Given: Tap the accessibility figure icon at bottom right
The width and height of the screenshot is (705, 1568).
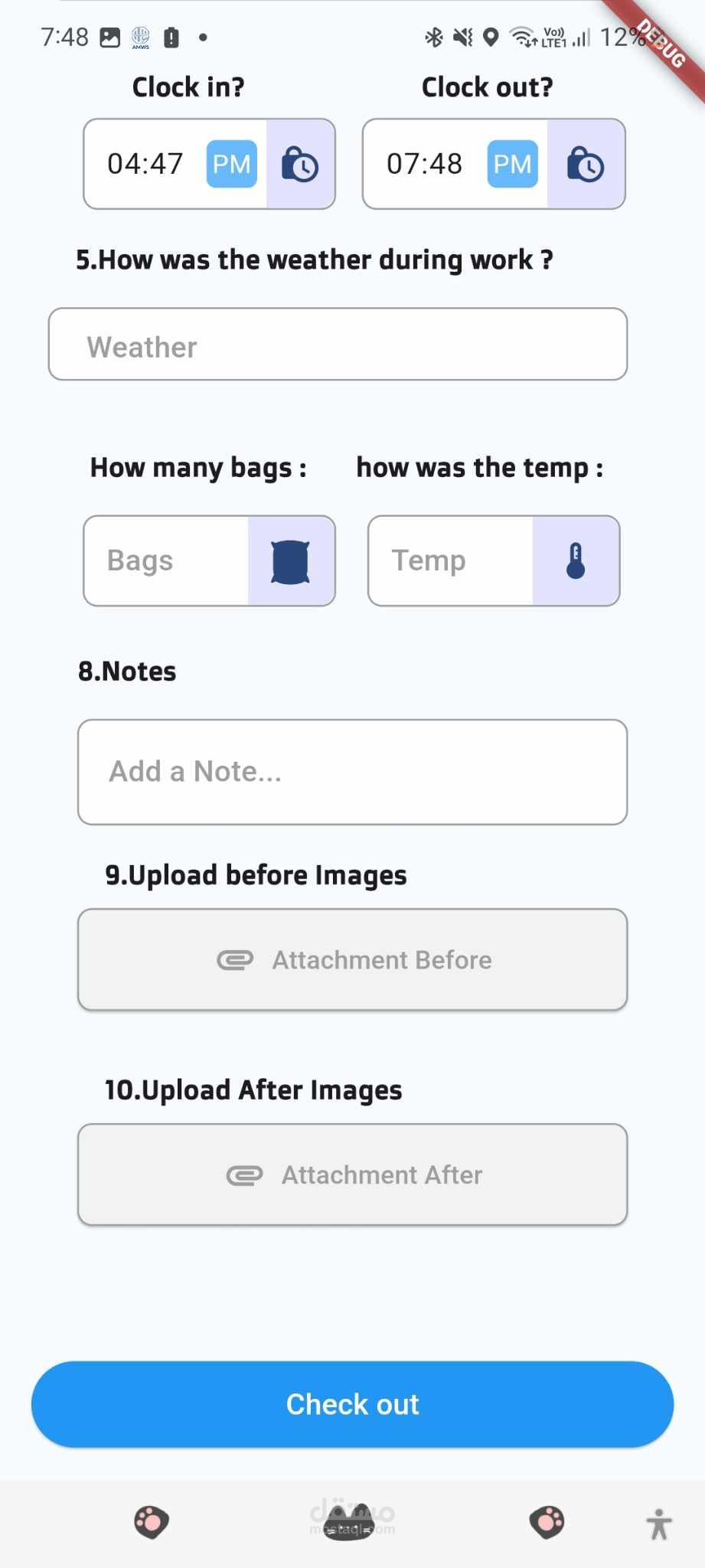Looking at the screenshot, I should pyautogui.click(x=658, y=1524).
